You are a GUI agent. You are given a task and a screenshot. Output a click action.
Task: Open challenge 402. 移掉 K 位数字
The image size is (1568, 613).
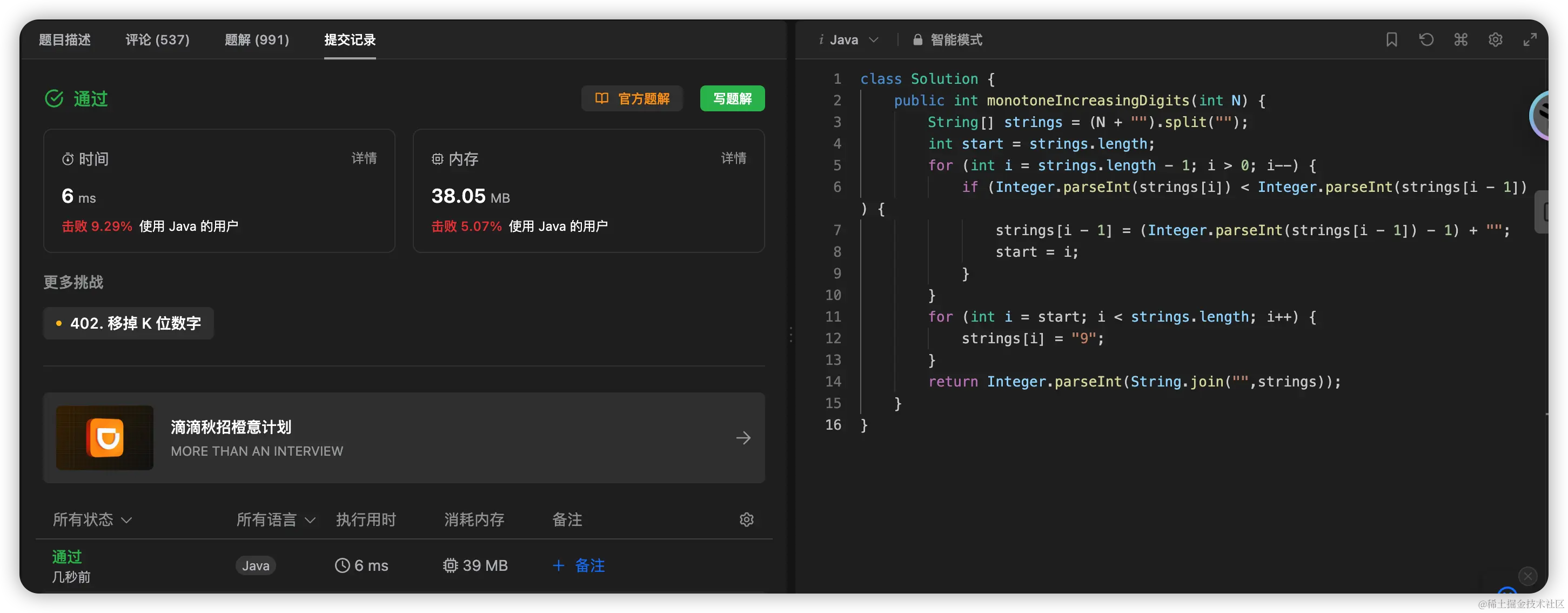(129, 323)
